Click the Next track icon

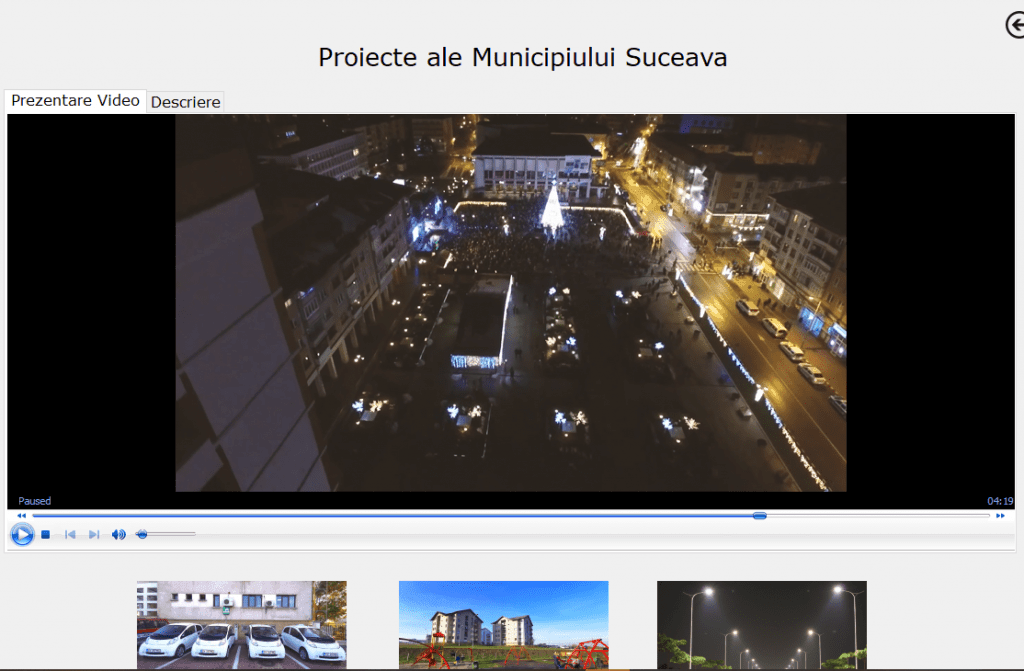pos(94,534)
